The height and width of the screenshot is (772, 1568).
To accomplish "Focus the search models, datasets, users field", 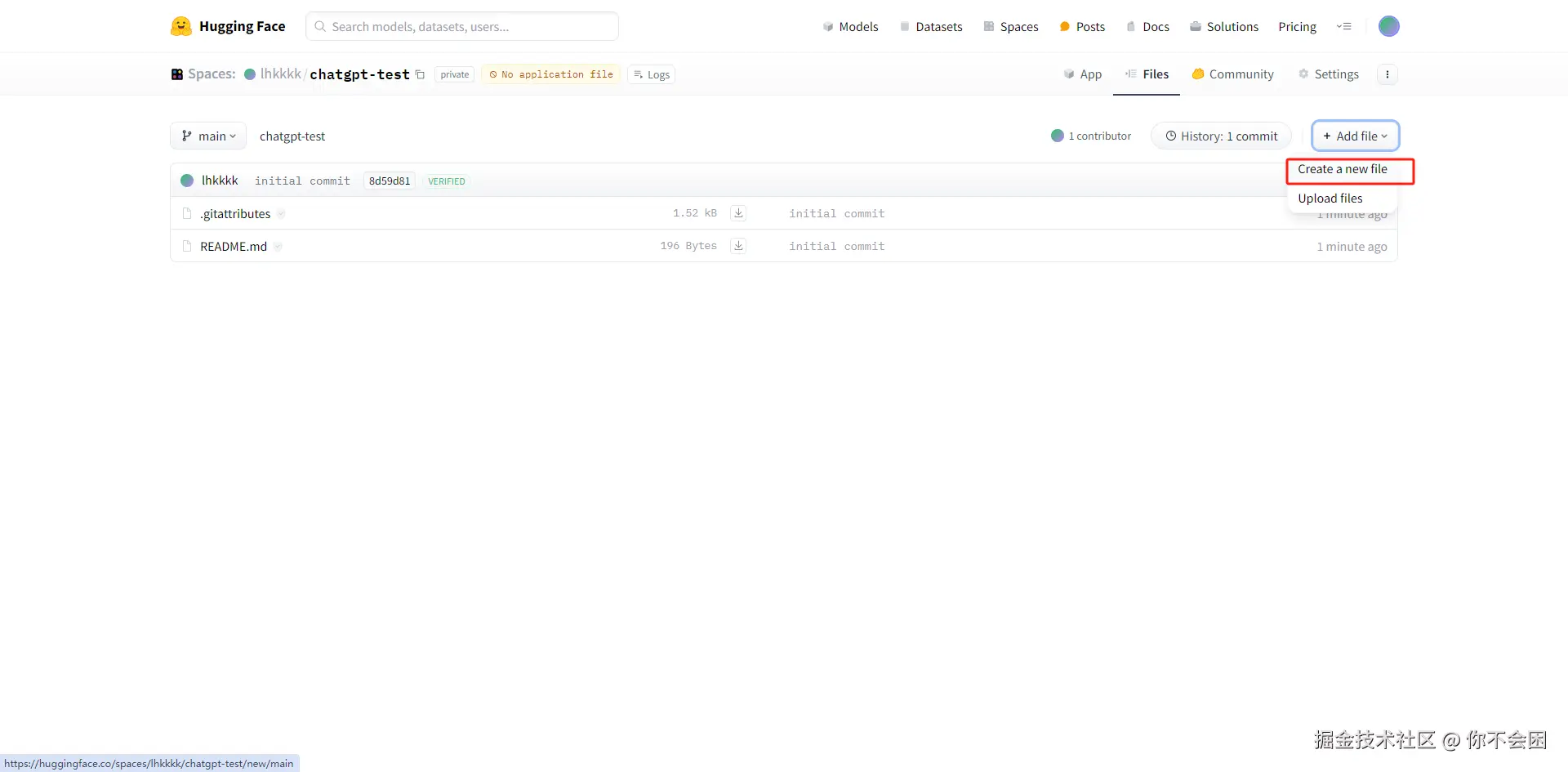I will point(462,26).
